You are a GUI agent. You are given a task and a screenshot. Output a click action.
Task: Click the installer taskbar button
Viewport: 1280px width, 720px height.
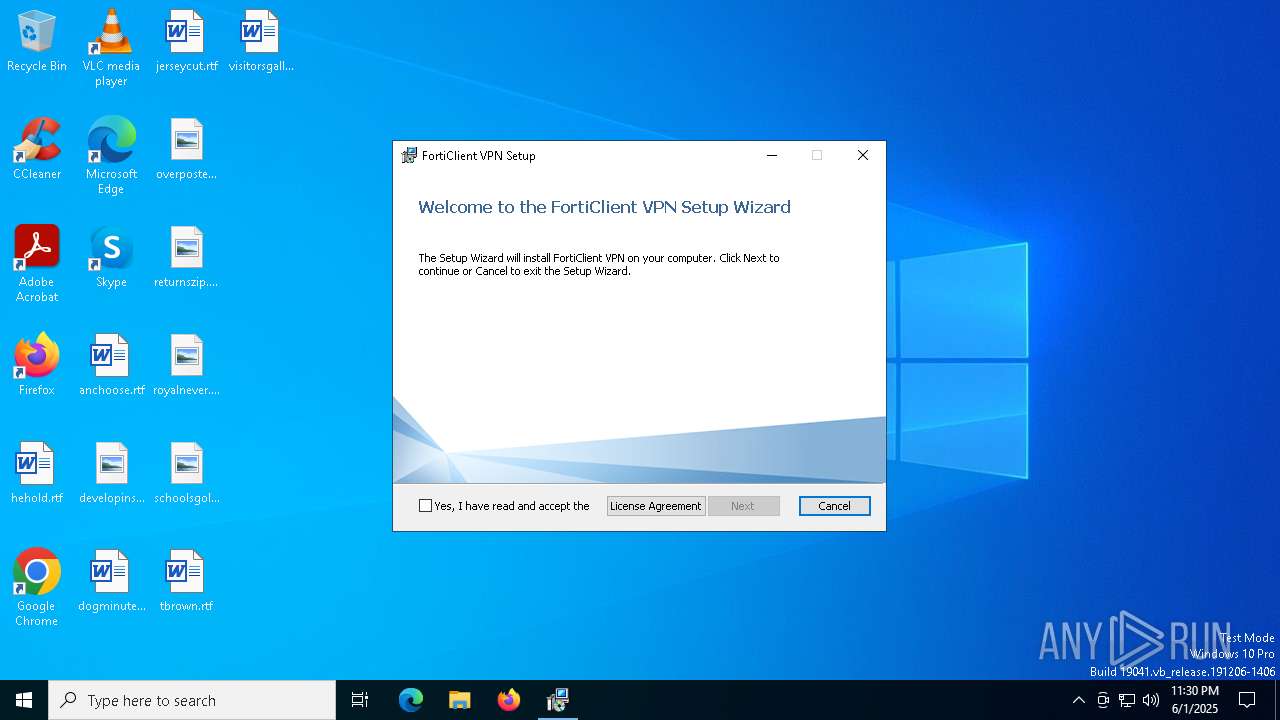pos(558,700)
